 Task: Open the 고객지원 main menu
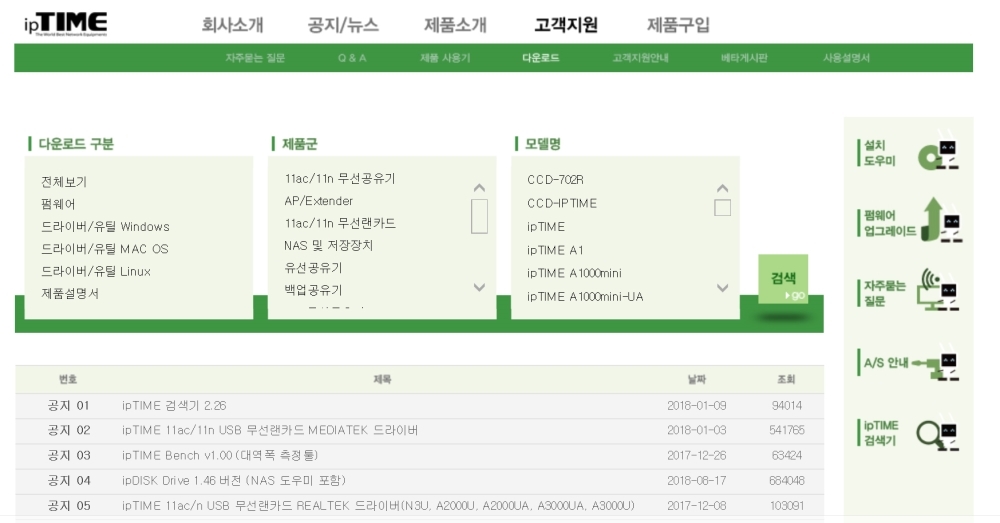[x=566, y=25]
